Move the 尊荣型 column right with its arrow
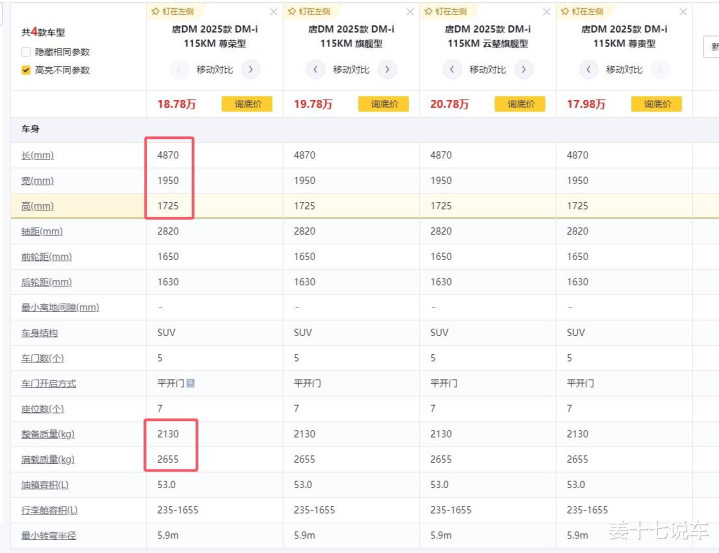Screen dimensions: 719x553 point(251,70)
